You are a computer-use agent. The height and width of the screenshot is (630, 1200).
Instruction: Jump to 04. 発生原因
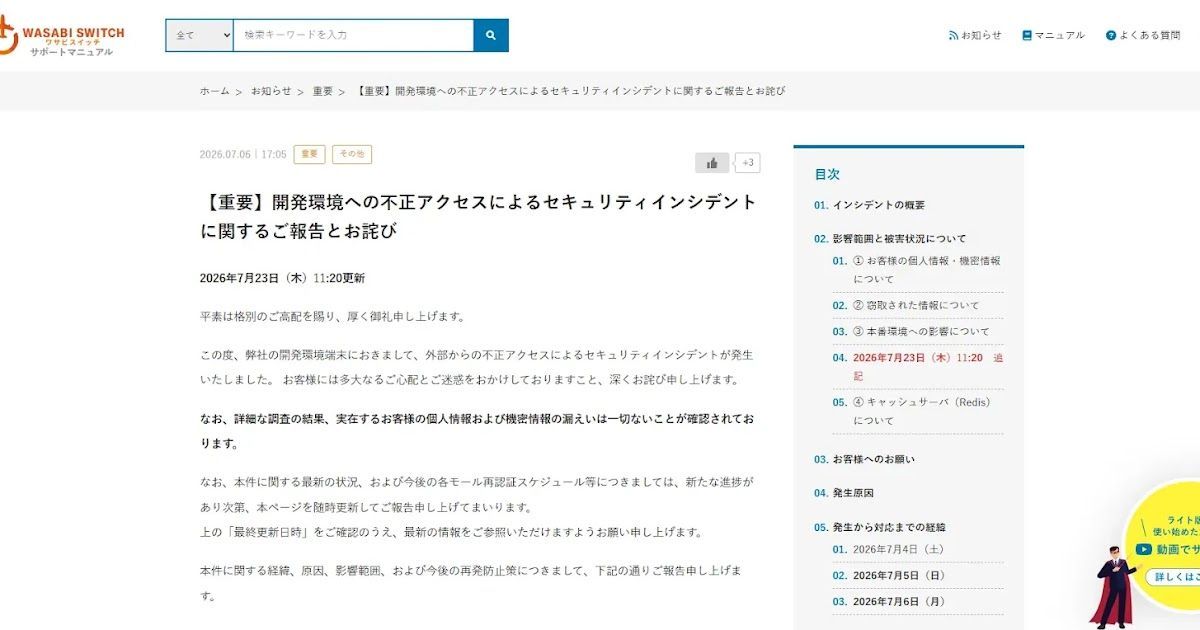click(x=844, y=493)
